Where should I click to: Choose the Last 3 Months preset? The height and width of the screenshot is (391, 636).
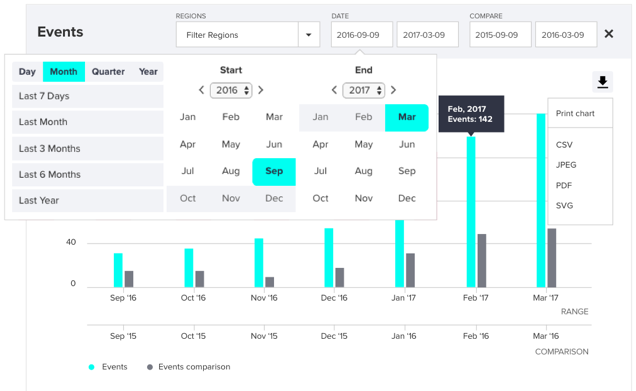[x=88, y=148]
